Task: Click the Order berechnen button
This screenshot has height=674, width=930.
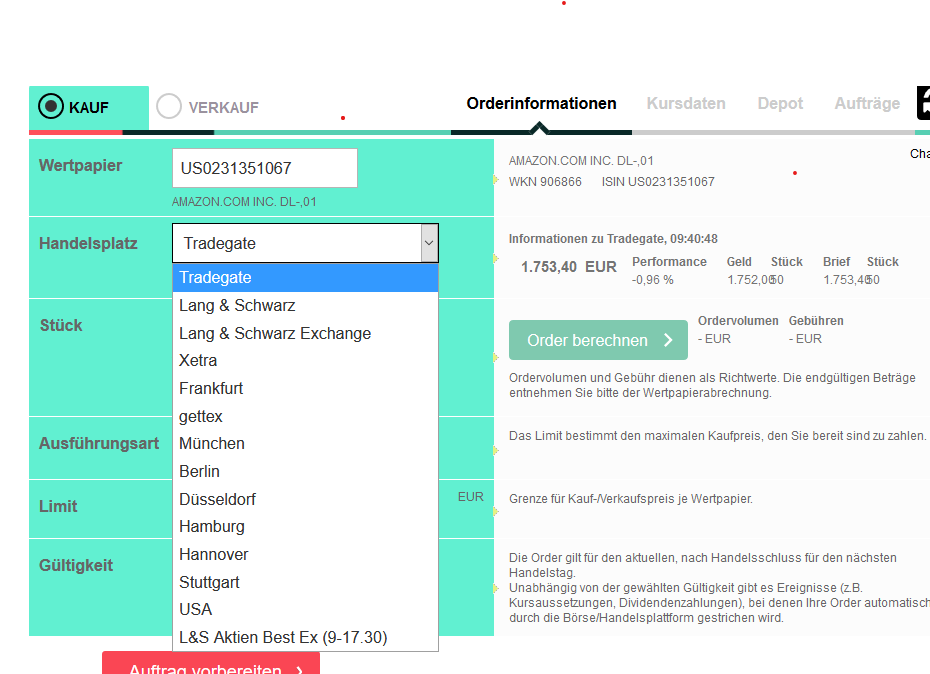Action: click(x=598, y=340)
